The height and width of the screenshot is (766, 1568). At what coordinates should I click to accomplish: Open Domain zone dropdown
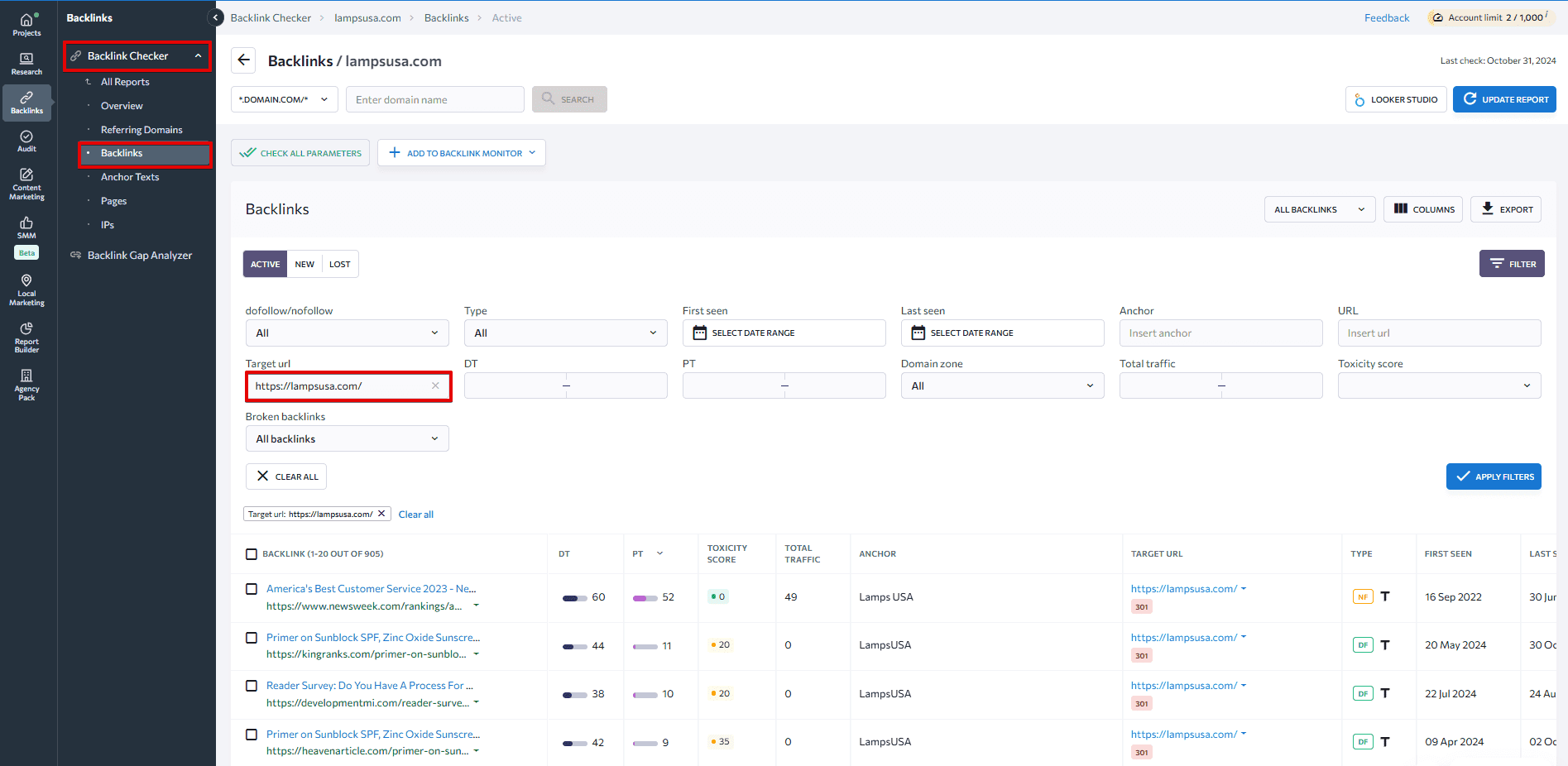click(1002, 385)
